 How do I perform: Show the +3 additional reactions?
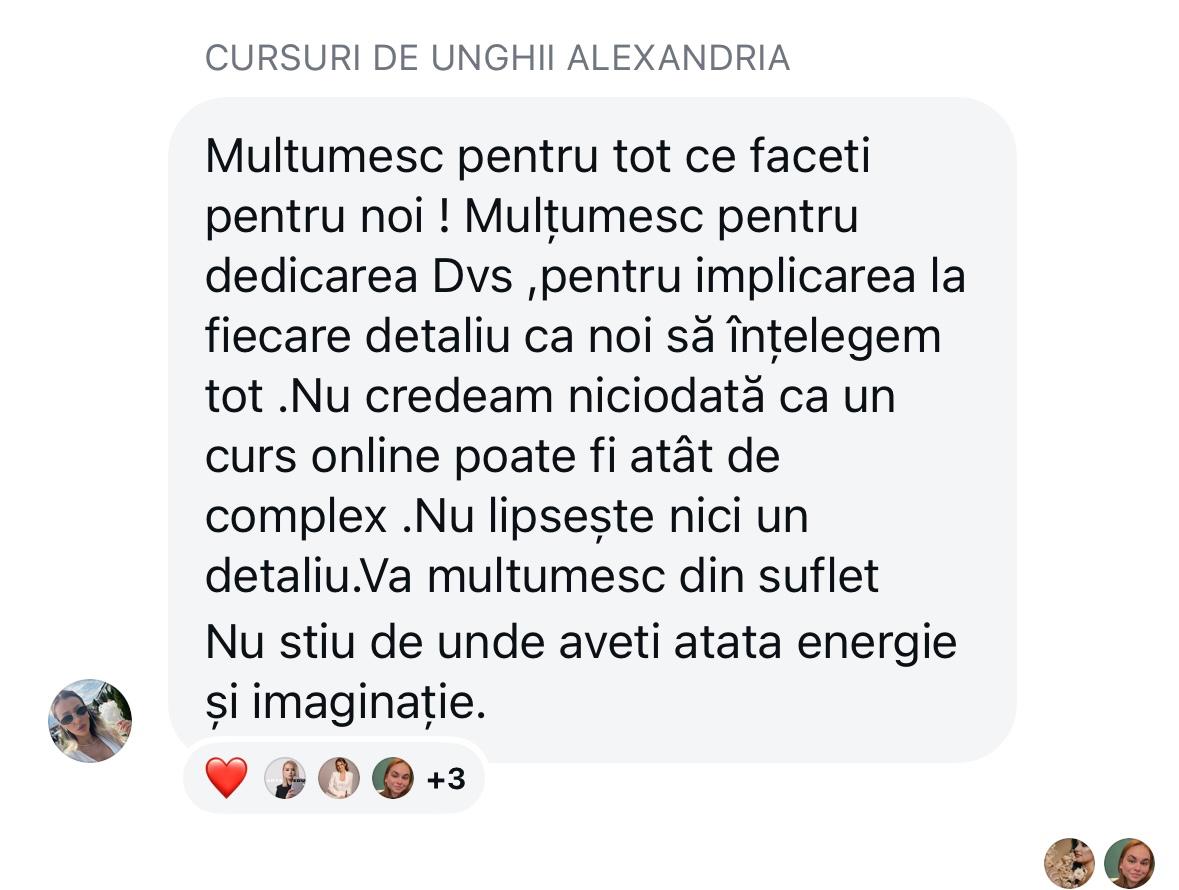[x=446, y=780]
